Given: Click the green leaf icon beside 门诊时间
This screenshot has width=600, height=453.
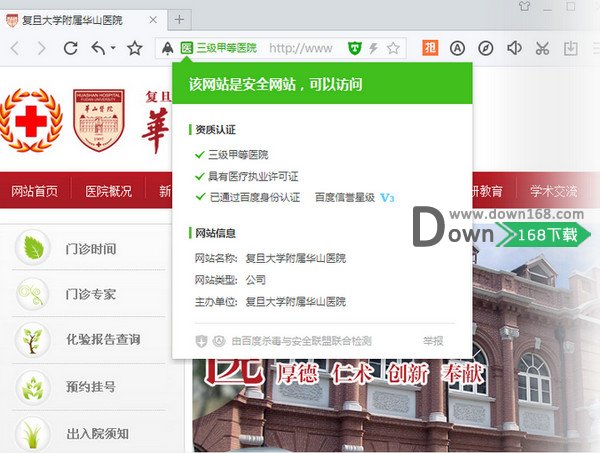Looking at the screenshot, I should tap(33, 248).
